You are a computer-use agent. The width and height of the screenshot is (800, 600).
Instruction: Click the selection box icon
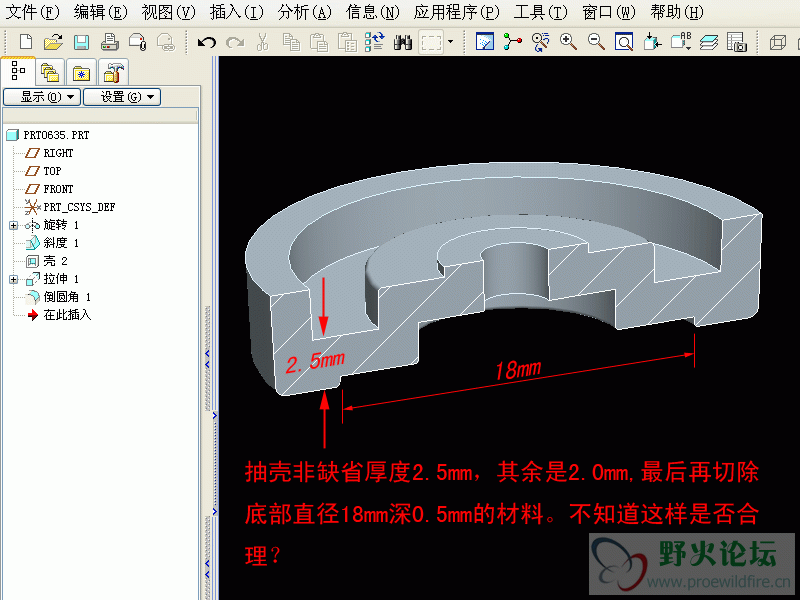[x=431, y=42]
